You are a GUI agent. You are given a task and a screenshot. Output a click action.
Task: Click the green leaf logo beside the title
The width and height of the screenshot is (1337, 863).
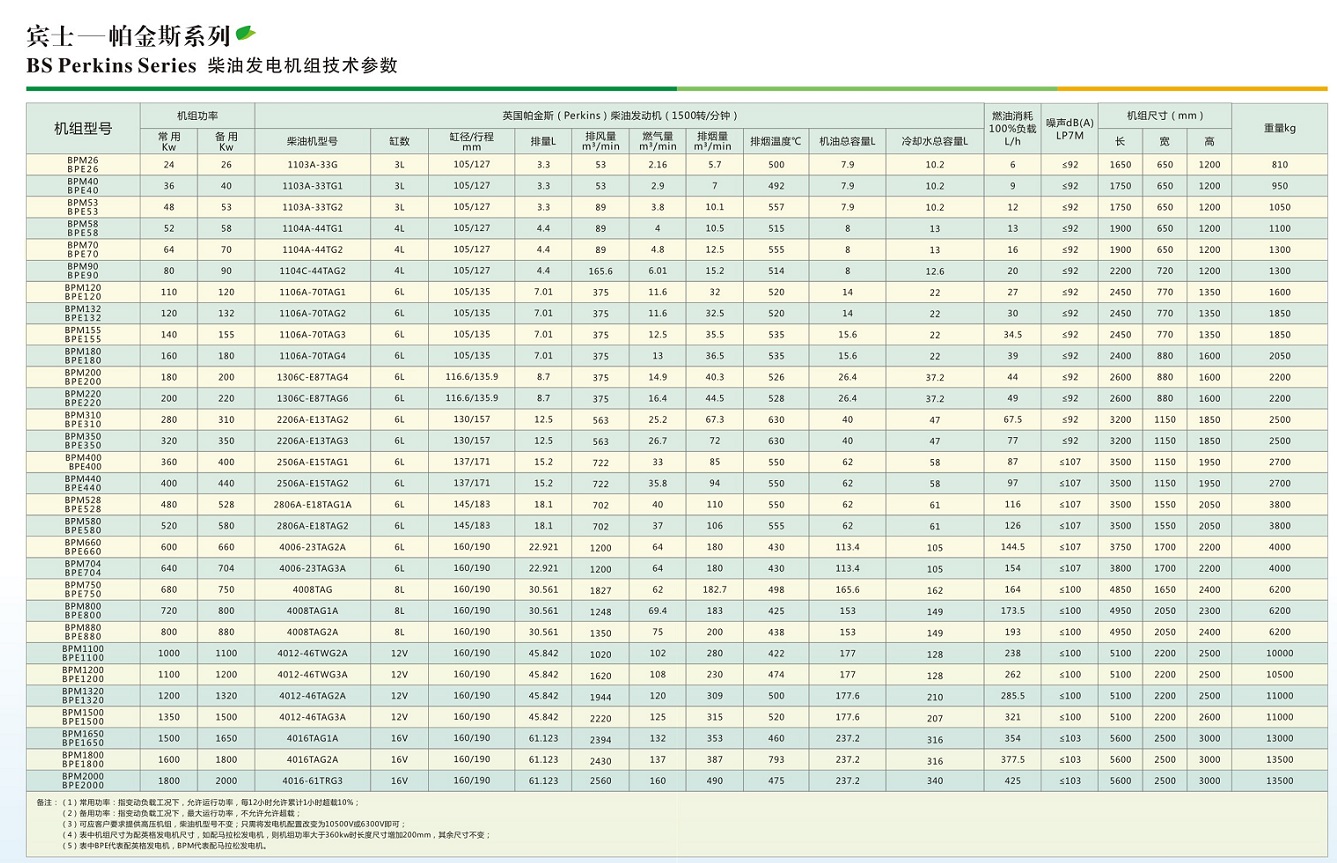point(245,35)
